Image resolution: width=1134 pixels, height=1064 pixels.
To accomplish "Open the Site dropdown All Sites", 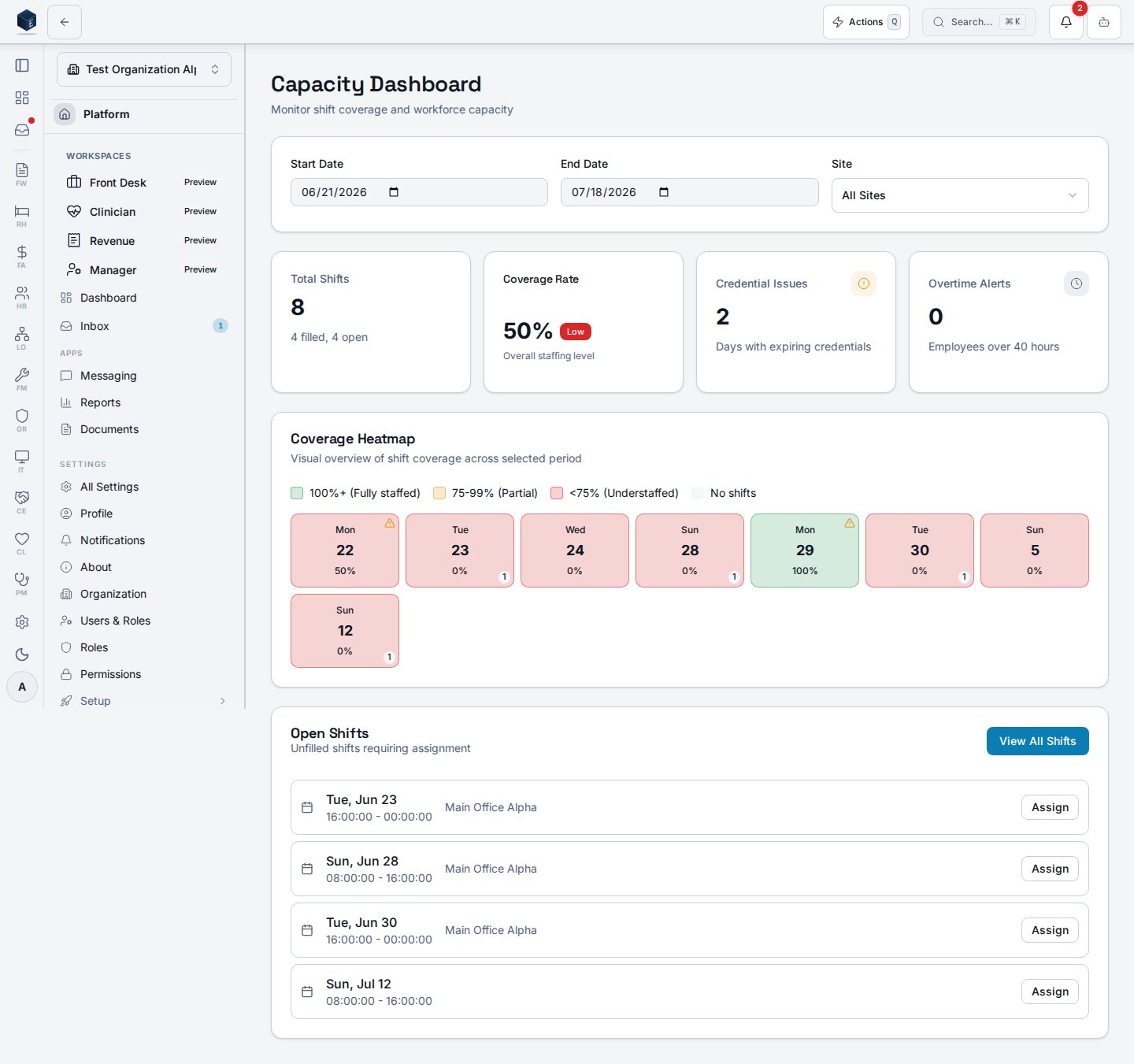I will click(x=960, y=195).
